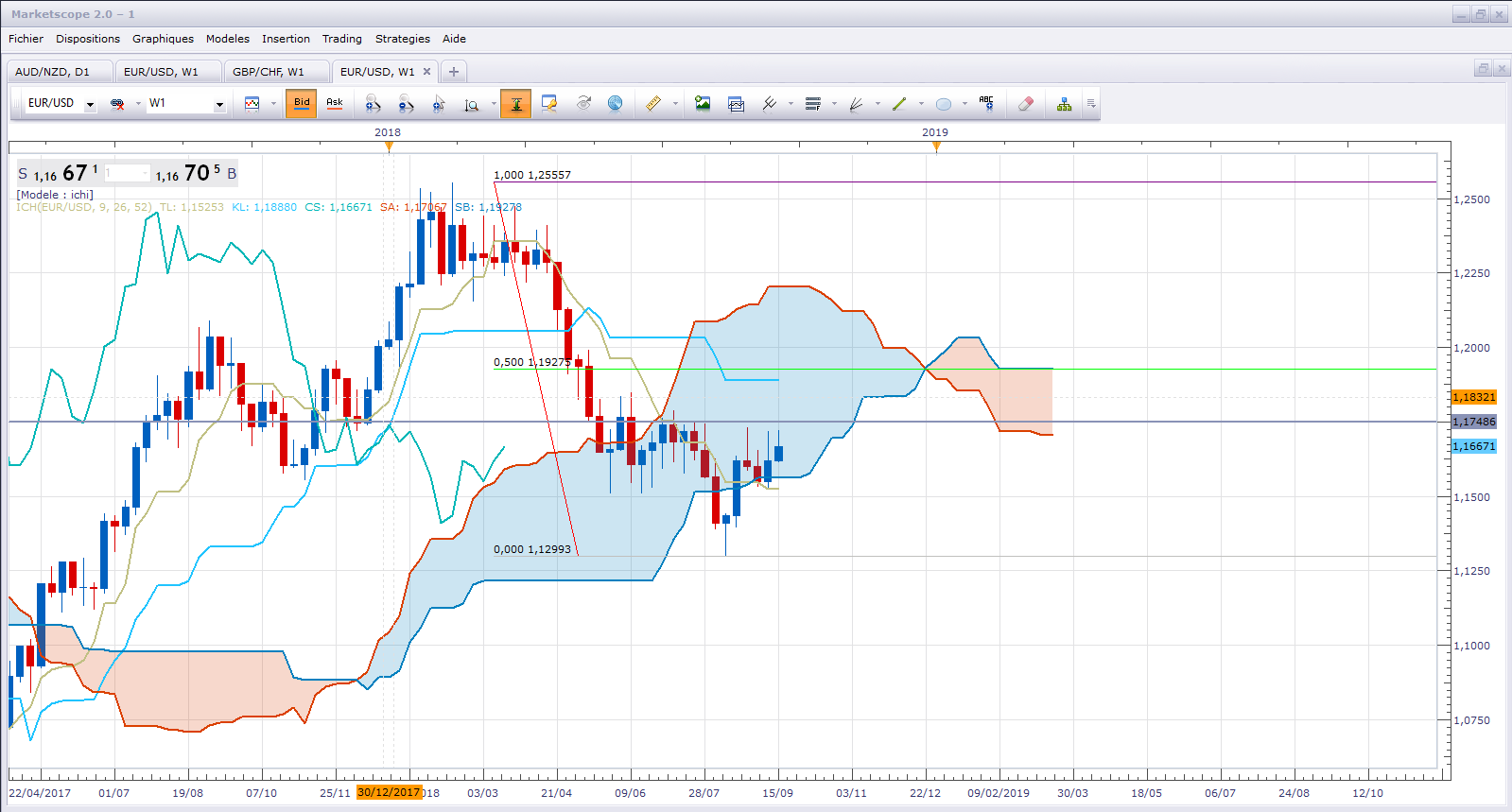
Task: Expand the ruler tool dropdown arrow
Action: [675, 104]
